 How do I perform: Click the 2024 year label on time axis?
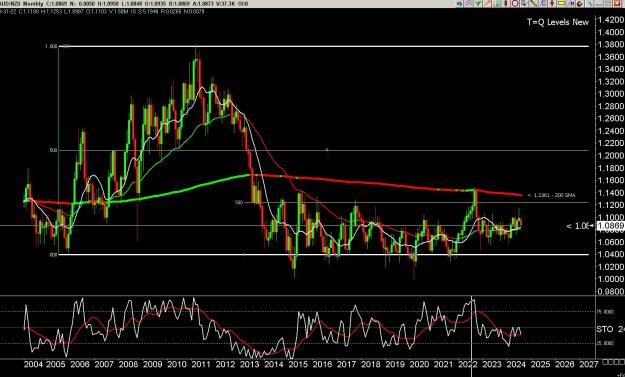516,364
